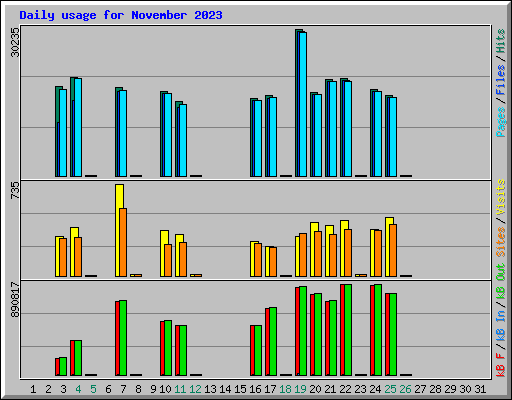Image resolution: width=512 pixels, height=400 pixels.
Task: Click the 890817 kB axis value
Action: [x=15, y=300]
